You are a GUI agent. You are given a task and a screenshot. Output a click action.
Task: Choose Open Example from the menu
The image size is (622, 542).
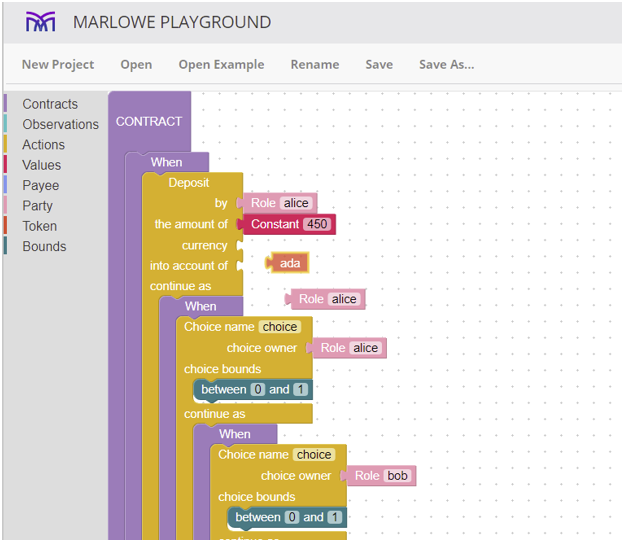tap(221, 64)
